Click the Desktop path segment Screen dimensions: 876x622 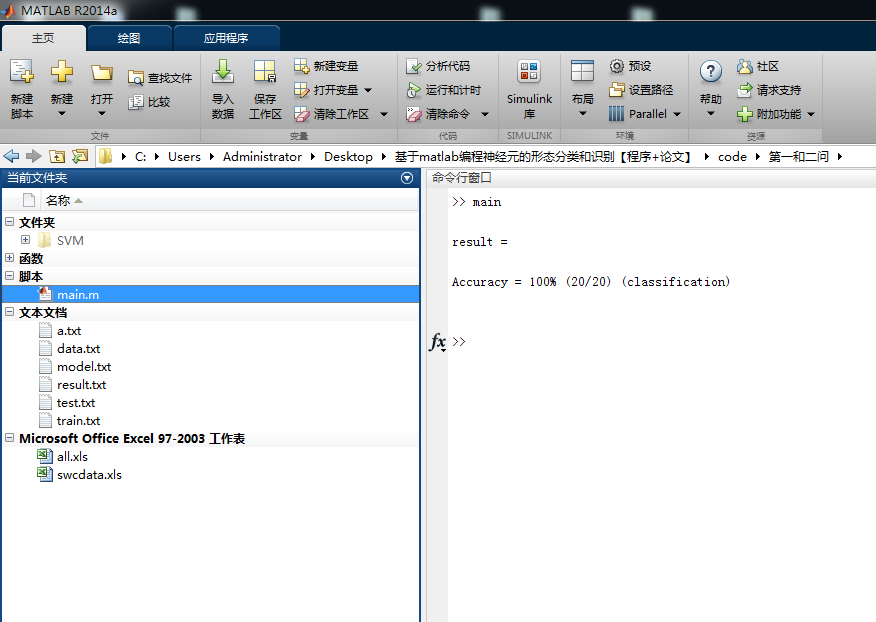tap(348, 156)
